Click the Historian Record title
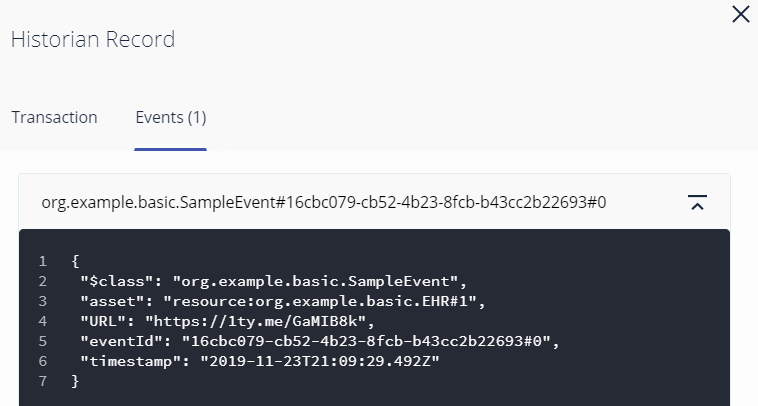Image resolution: width=758 pixels, height=406 pixels. 93,40
